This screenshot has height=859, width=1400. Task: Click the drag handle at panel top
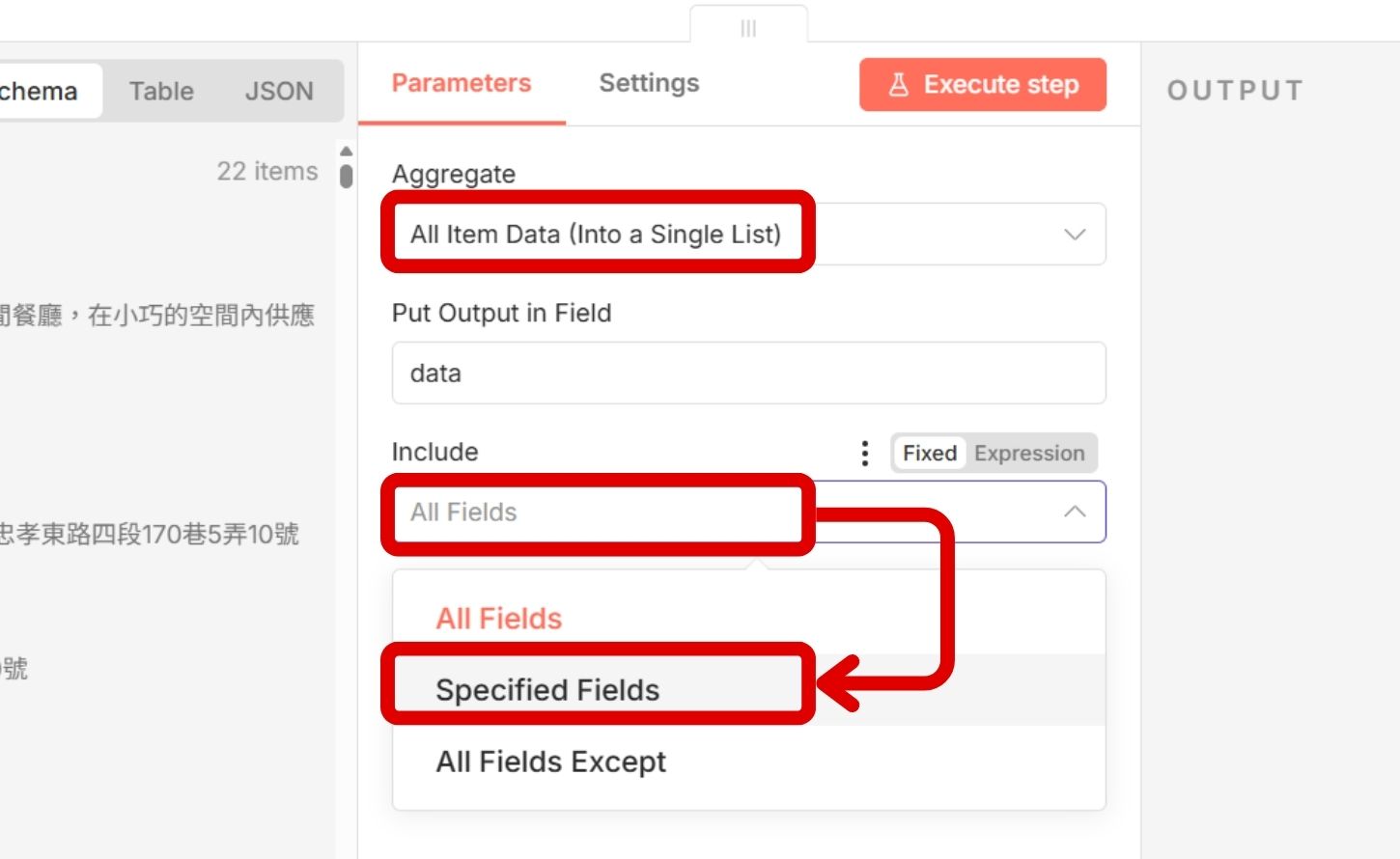click(748, 28)
